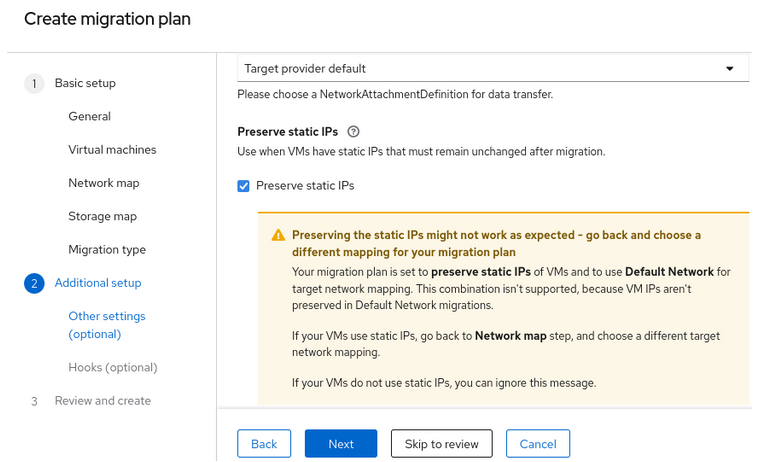Click the Next button

tap(340, 444)
